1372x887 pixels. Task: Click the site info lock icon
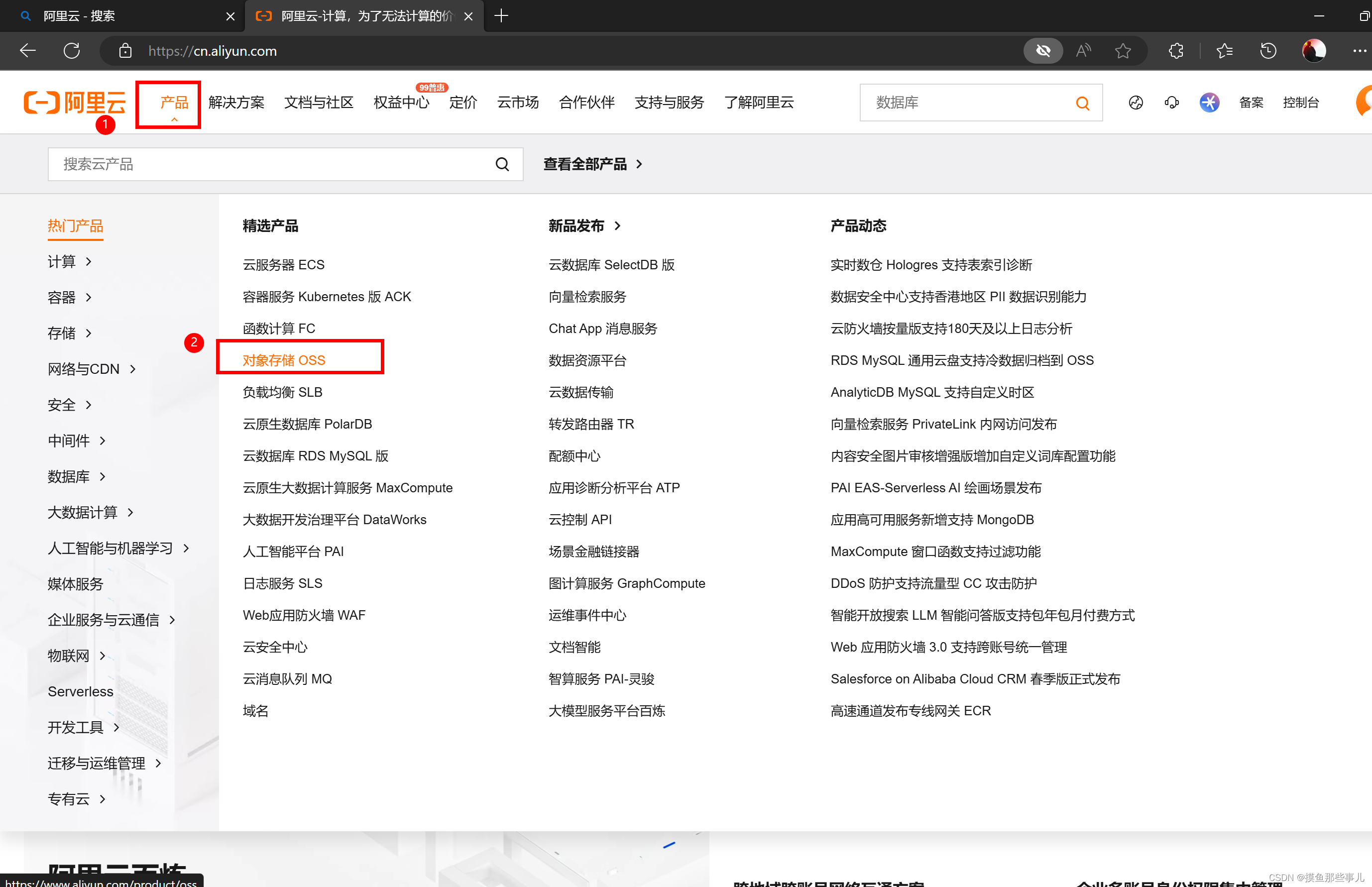[125, 51]
